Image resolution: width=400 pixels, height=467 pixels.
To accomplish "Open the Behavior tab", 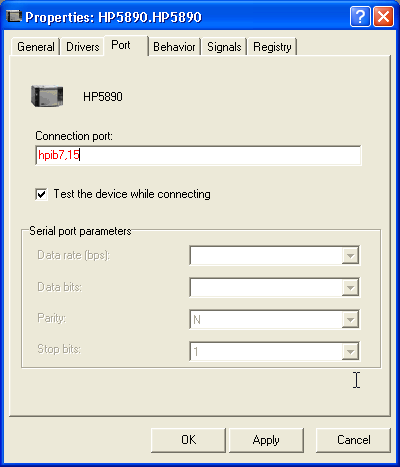I will (174, 47).
